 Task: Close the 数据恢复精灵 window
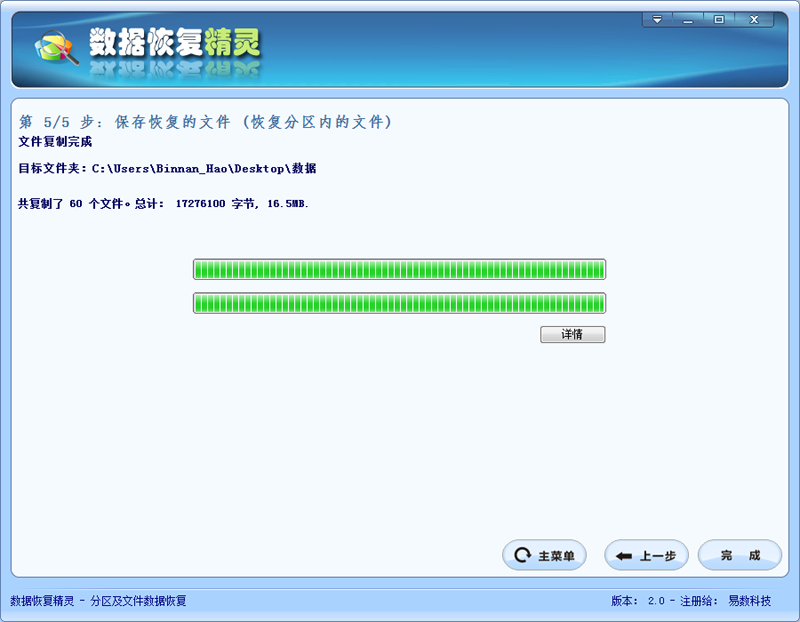point(754,20)
